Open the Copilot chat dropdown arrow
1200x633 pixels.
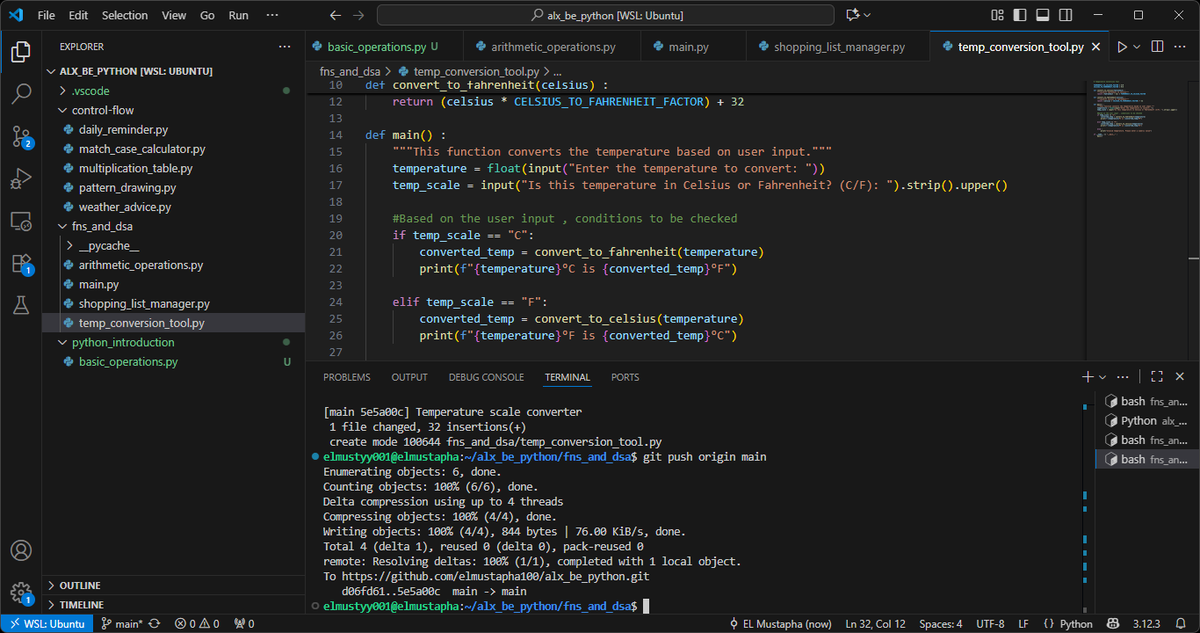(867, 15)
